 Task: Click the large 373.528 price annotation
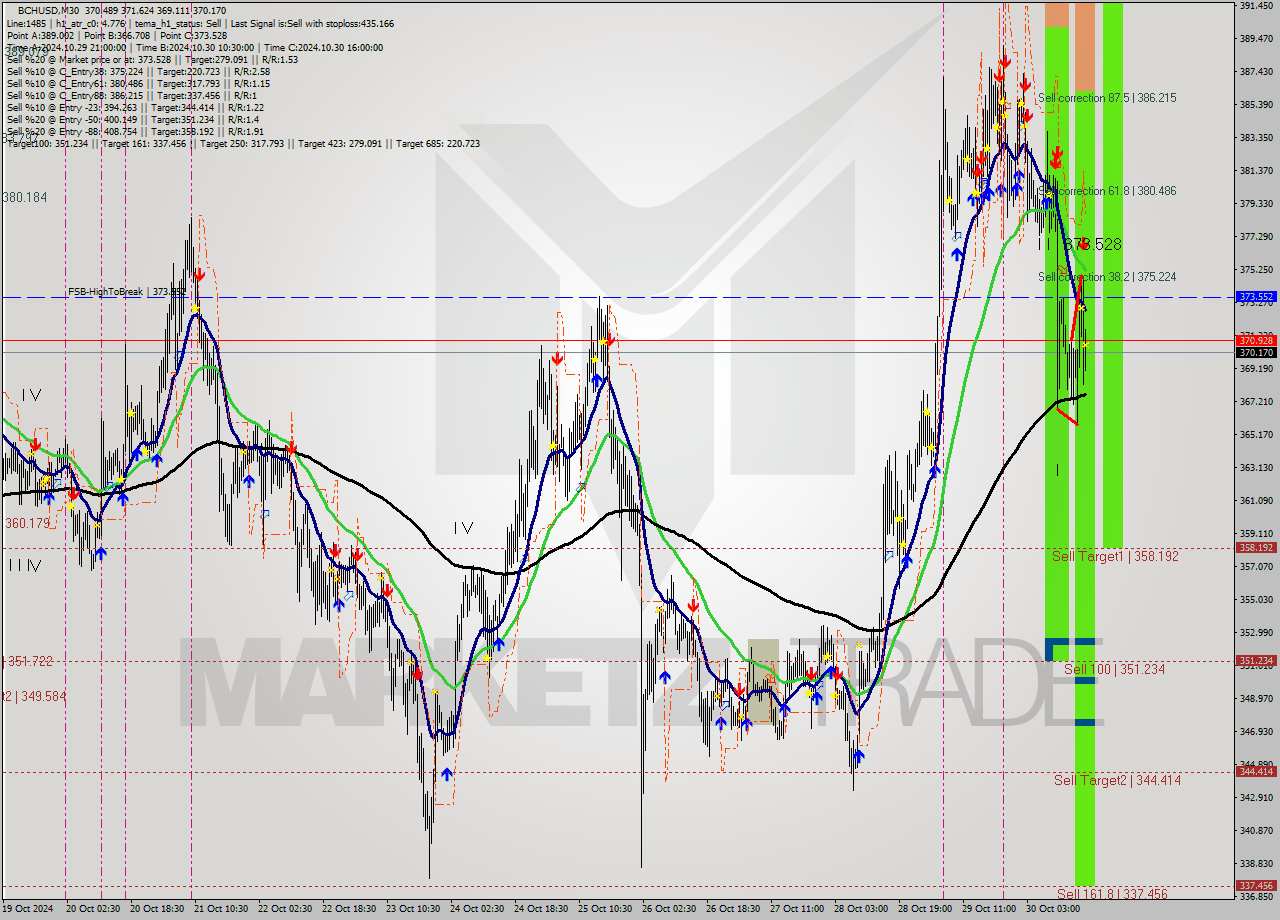tap(1091, 244)
